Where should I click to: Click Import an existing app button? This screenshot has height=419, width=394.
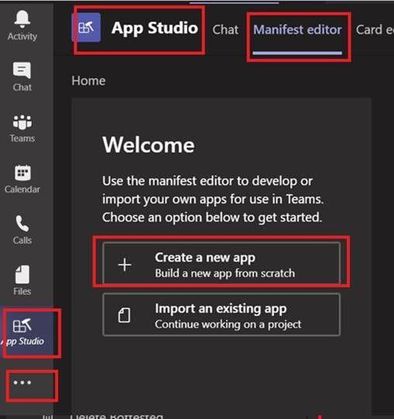pyautogui.click(x=222, y=315)
